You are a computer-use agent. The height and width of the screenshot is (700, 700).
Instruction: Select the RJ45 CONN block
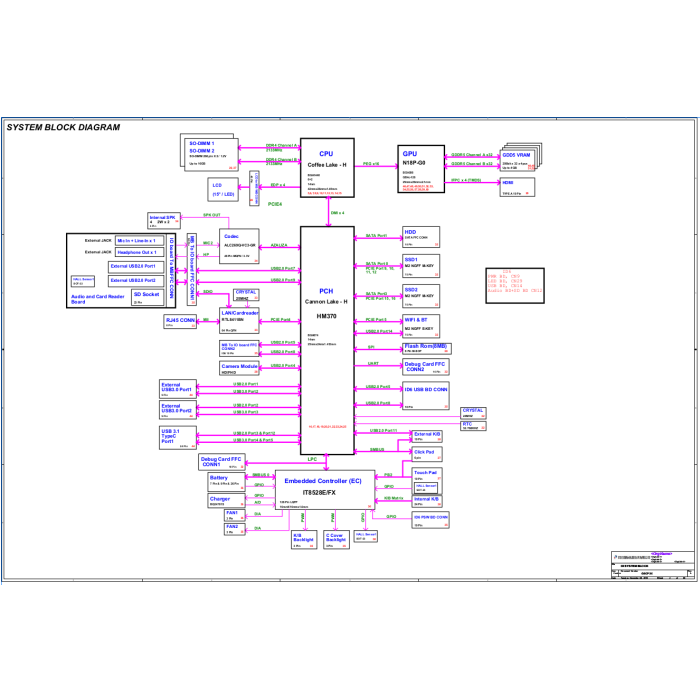(x=180, y=322)
